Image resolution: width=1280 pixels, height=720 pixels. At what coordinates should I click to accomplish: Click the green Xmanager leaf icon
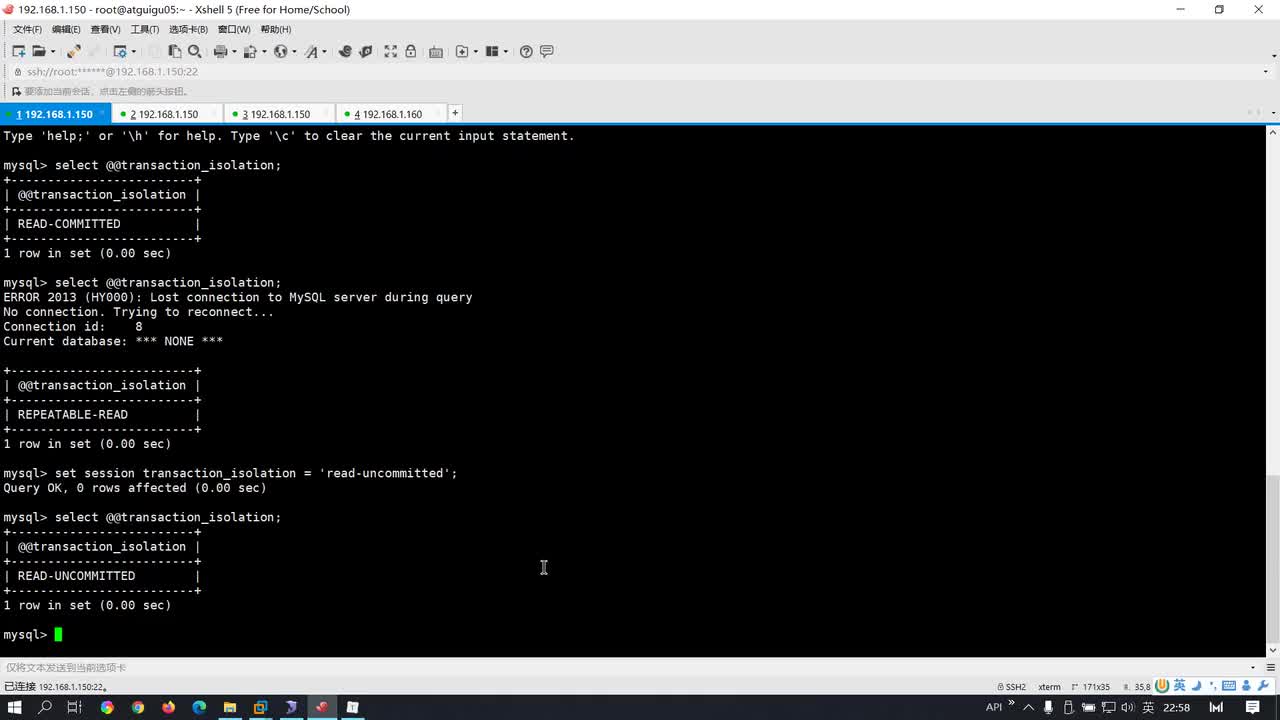[x=366, y=51]
